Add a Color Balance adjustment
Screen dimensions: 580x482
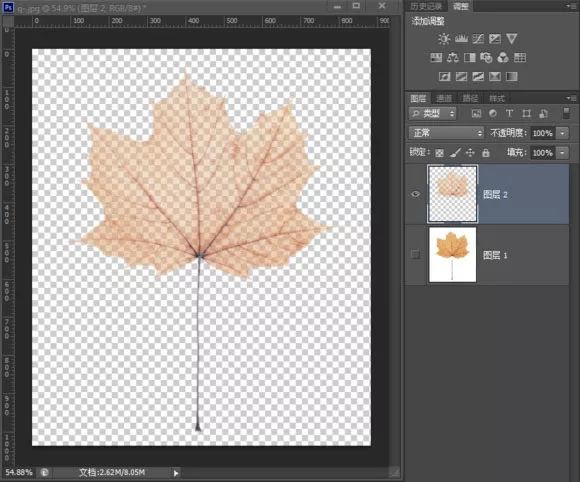[x=453, y=58]
